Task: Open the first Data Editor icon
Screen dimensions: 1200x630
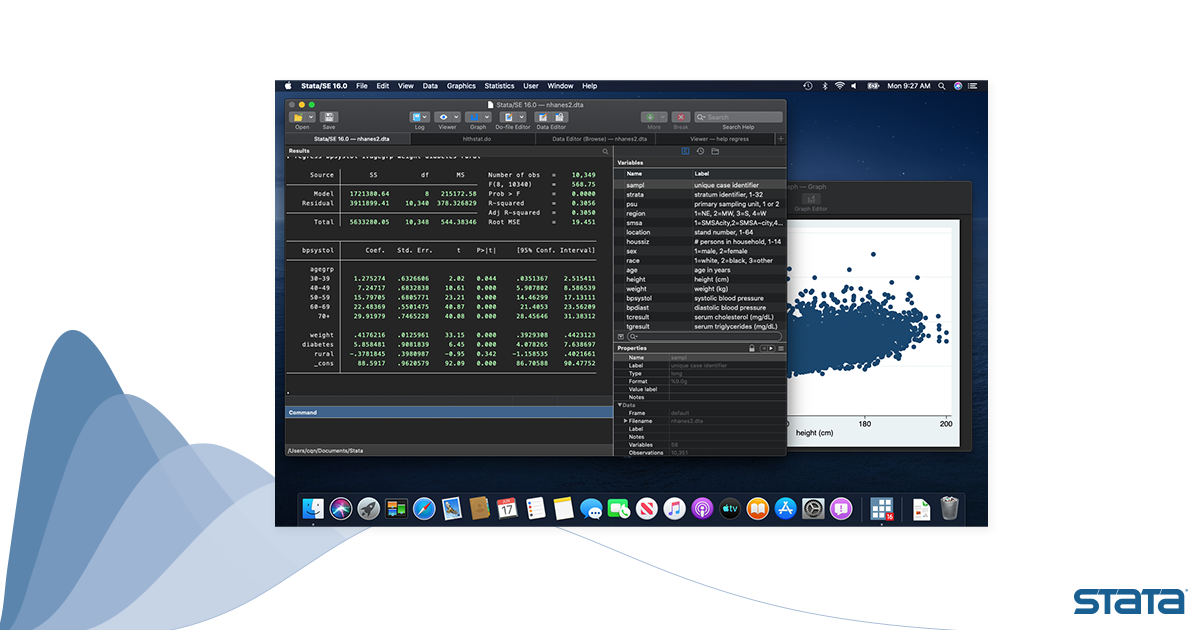Action: 542,117
